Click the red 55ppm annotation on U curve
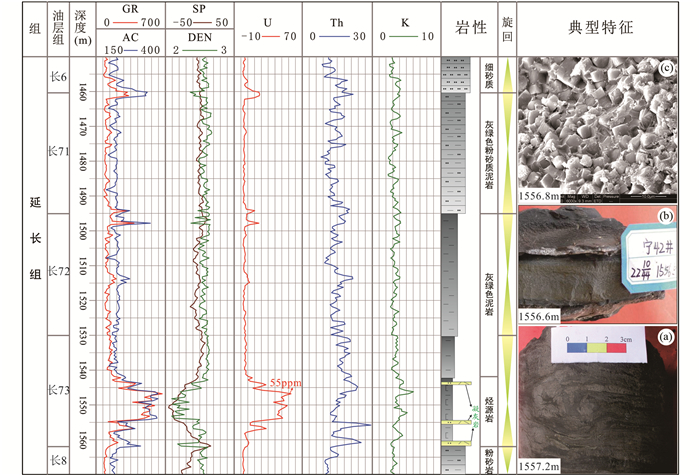The width and height of the screenshot is (700, 475). pos(284,383)
